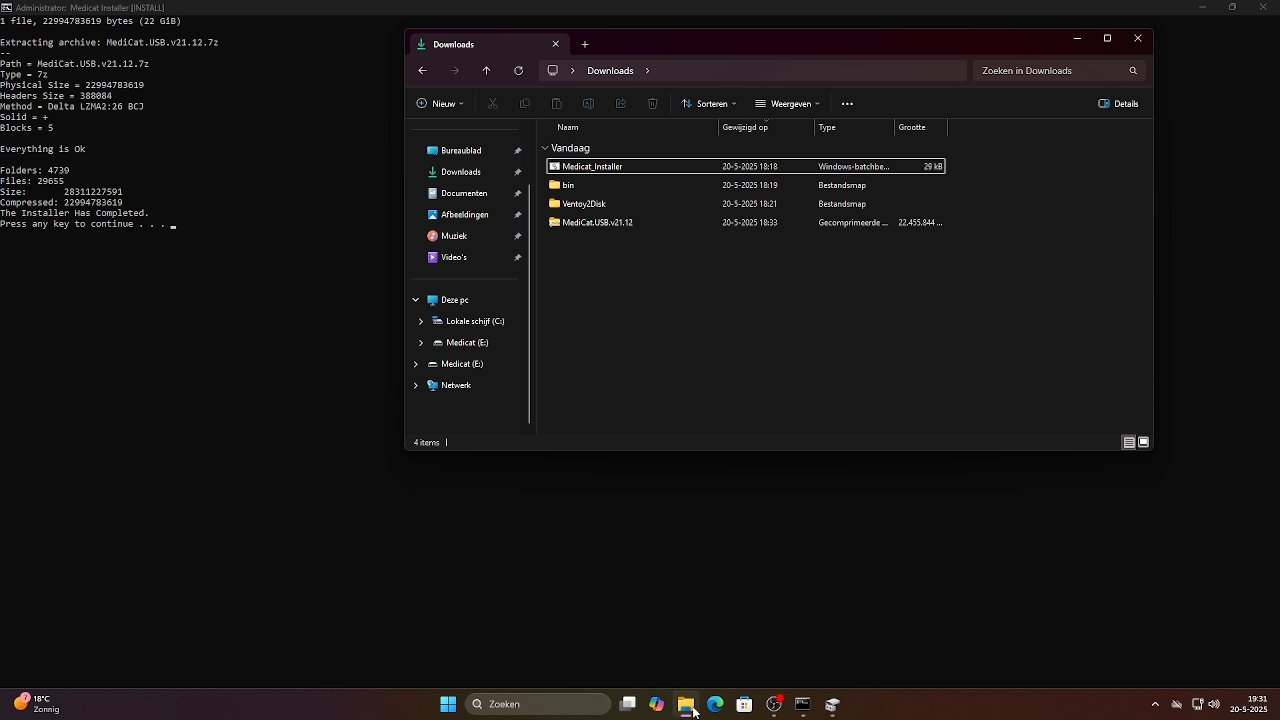
Task: Expand the Netwerk node
Action: point(416,385)
